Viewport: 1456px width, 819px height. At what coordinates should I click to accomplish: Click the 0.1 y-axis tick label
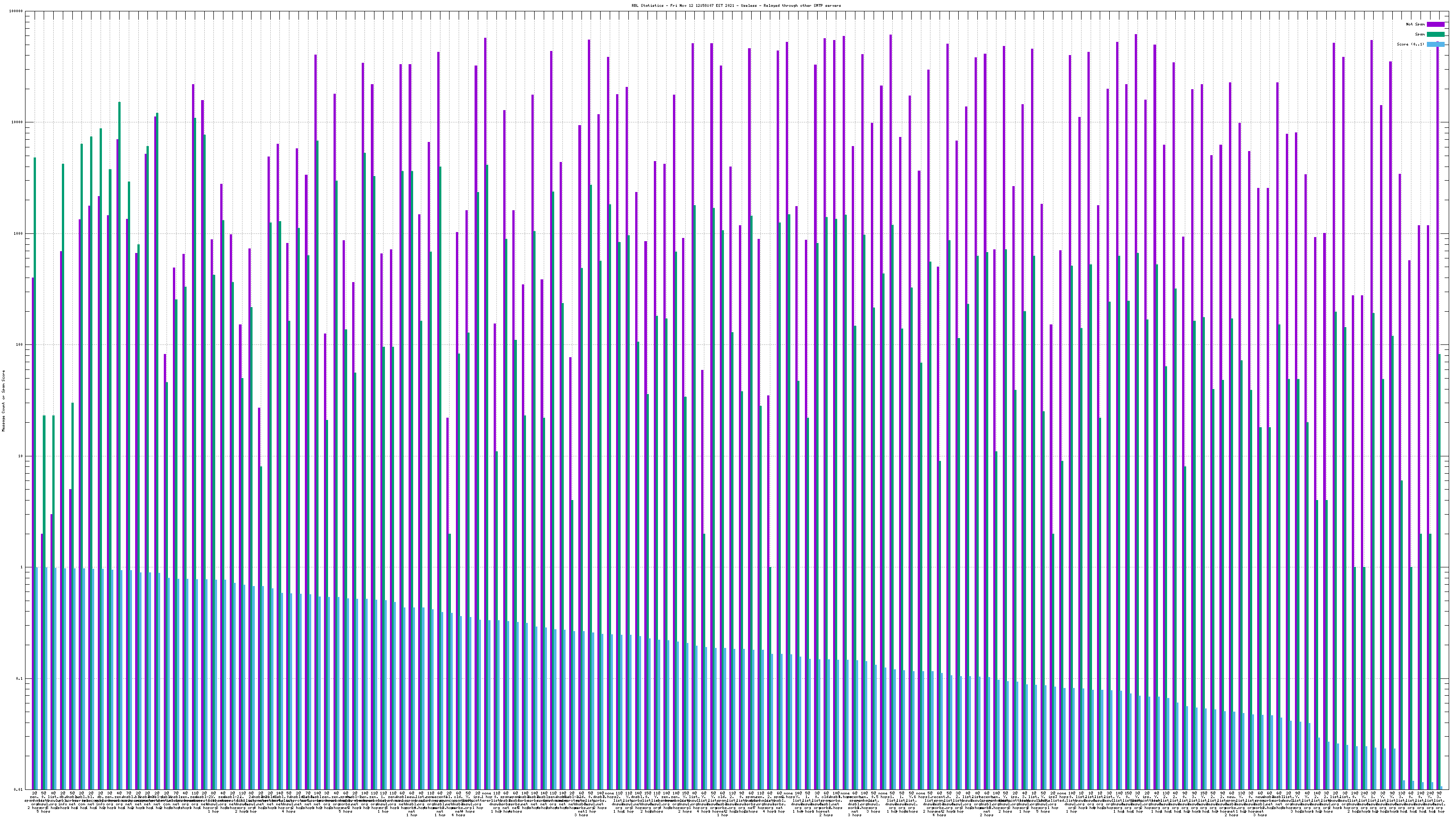point(20,679)
